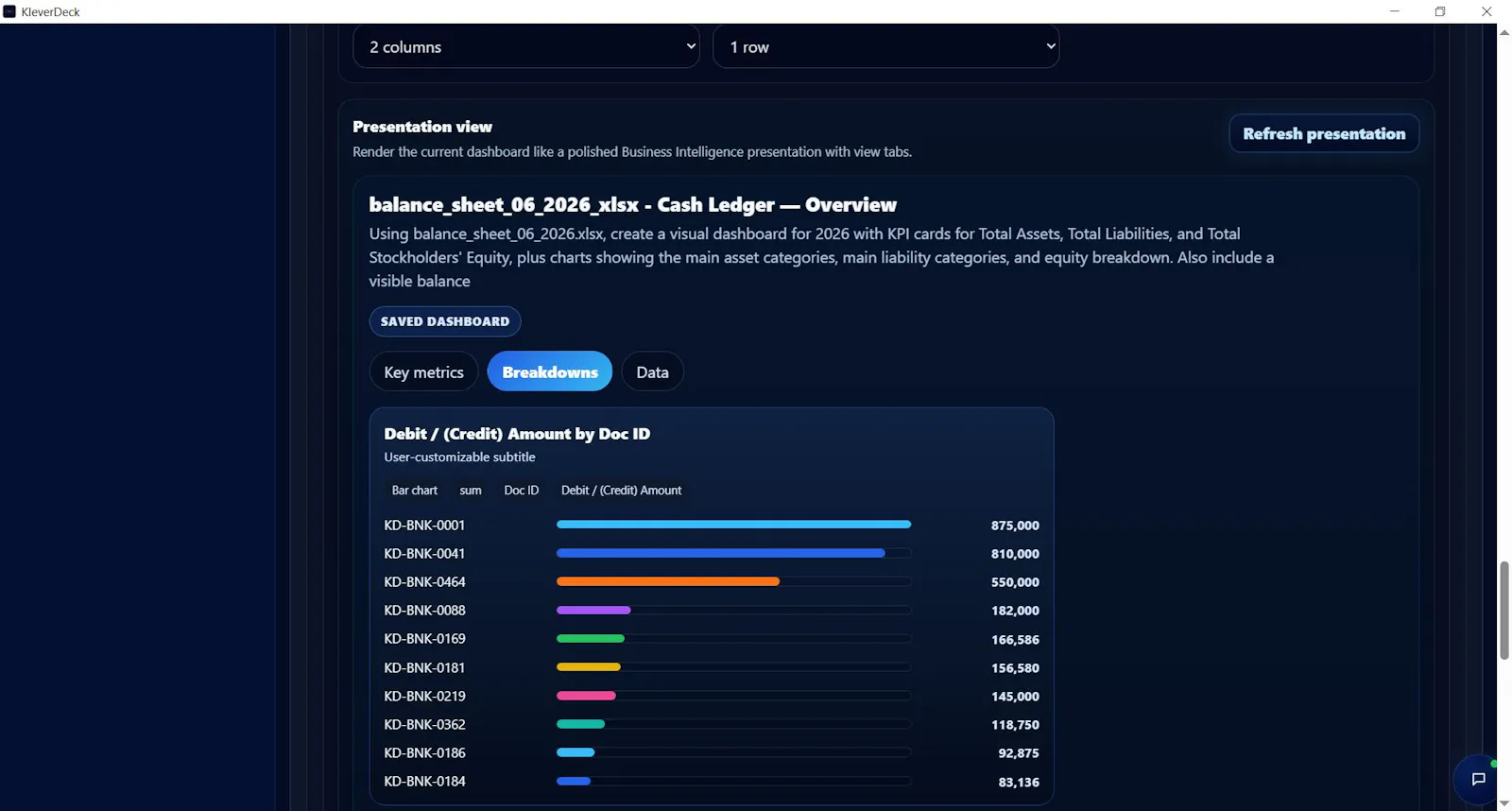Viewport: 1512px width, 811px height.
Task: Click the KD-BNK-0186 bar
Action: pos(576,752)
